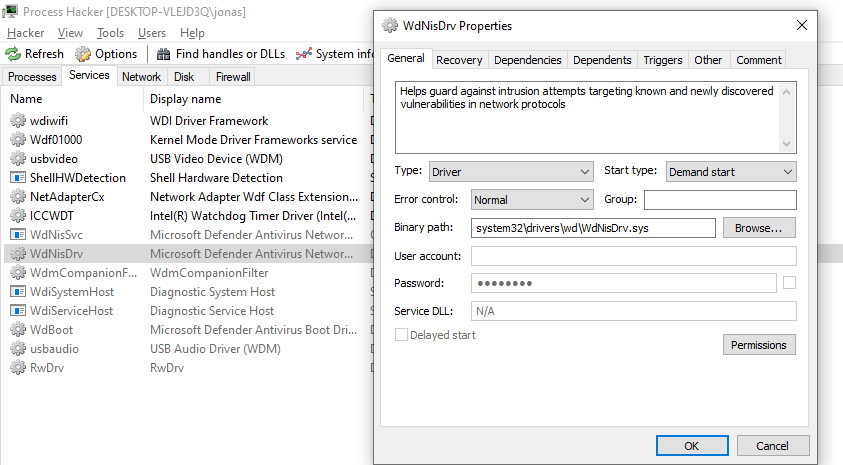The width and height of the screenshot is (843, 465).
Task: Open the Hacker menu
Action: tap(25, 33)
